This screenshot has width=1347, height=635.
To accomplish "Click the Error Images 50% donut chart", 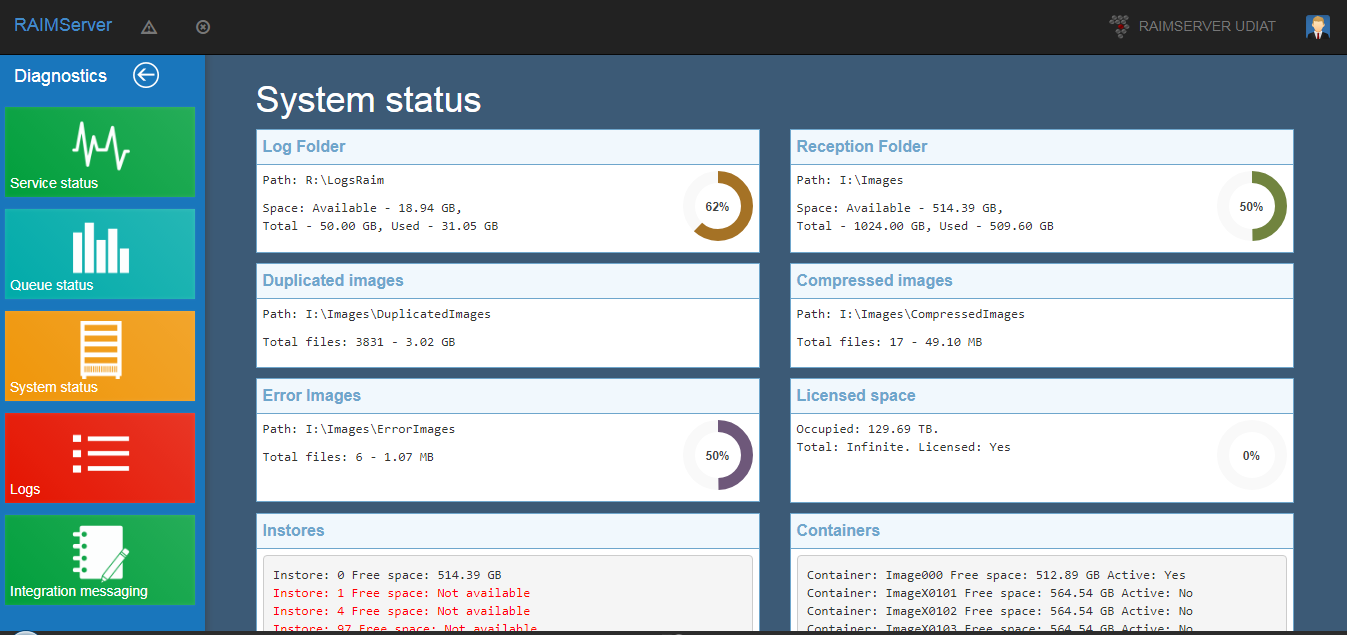I will [717, 455].
